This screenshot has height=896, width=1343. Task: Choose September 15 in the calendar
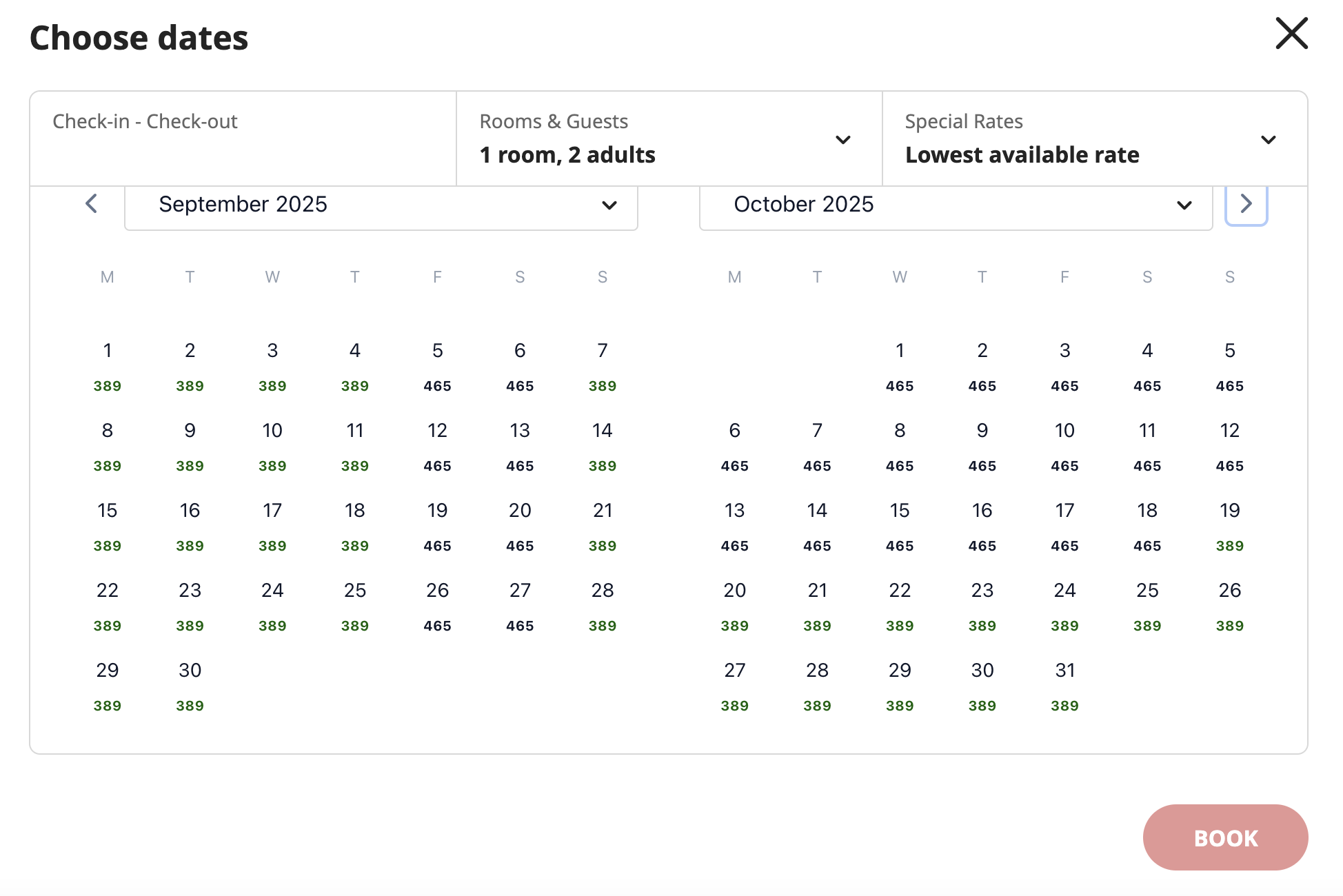pos(108,527)
